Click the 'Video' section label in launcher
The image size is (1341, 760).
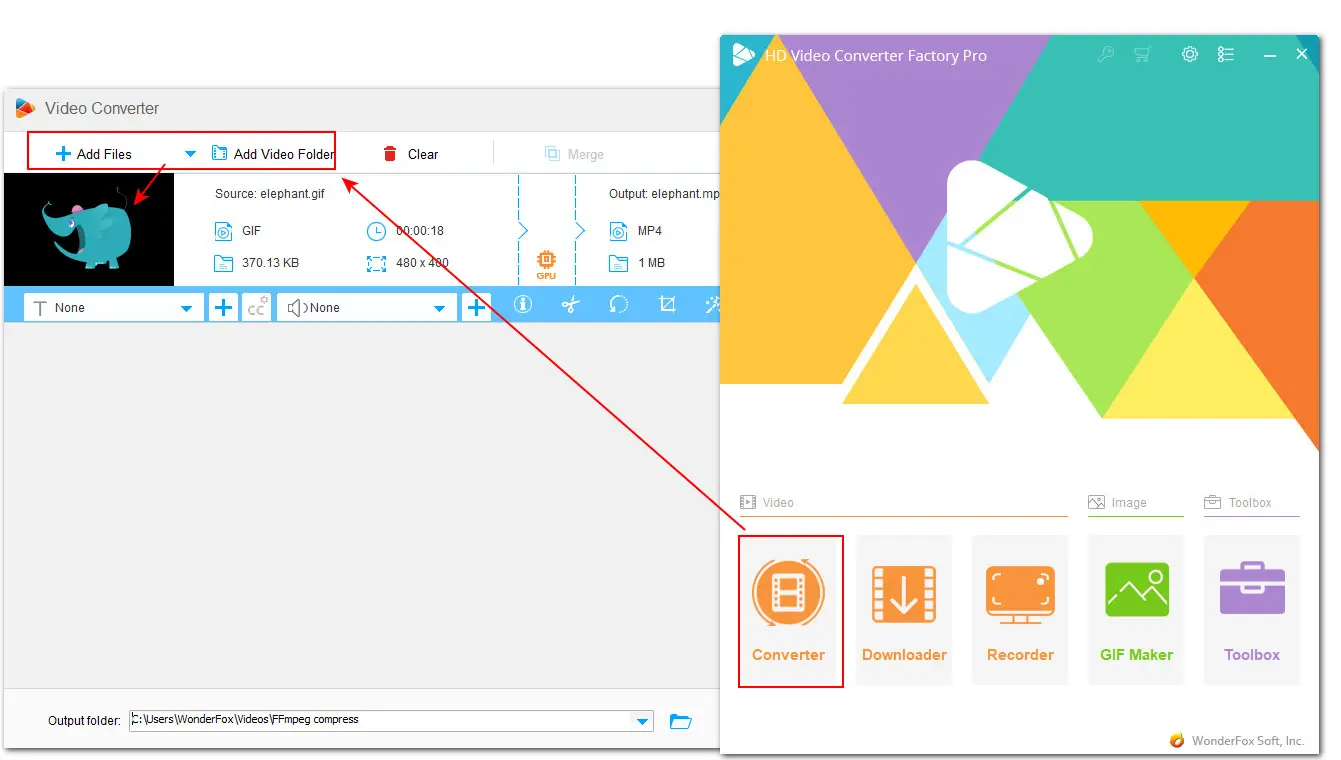tap(778, 503)
